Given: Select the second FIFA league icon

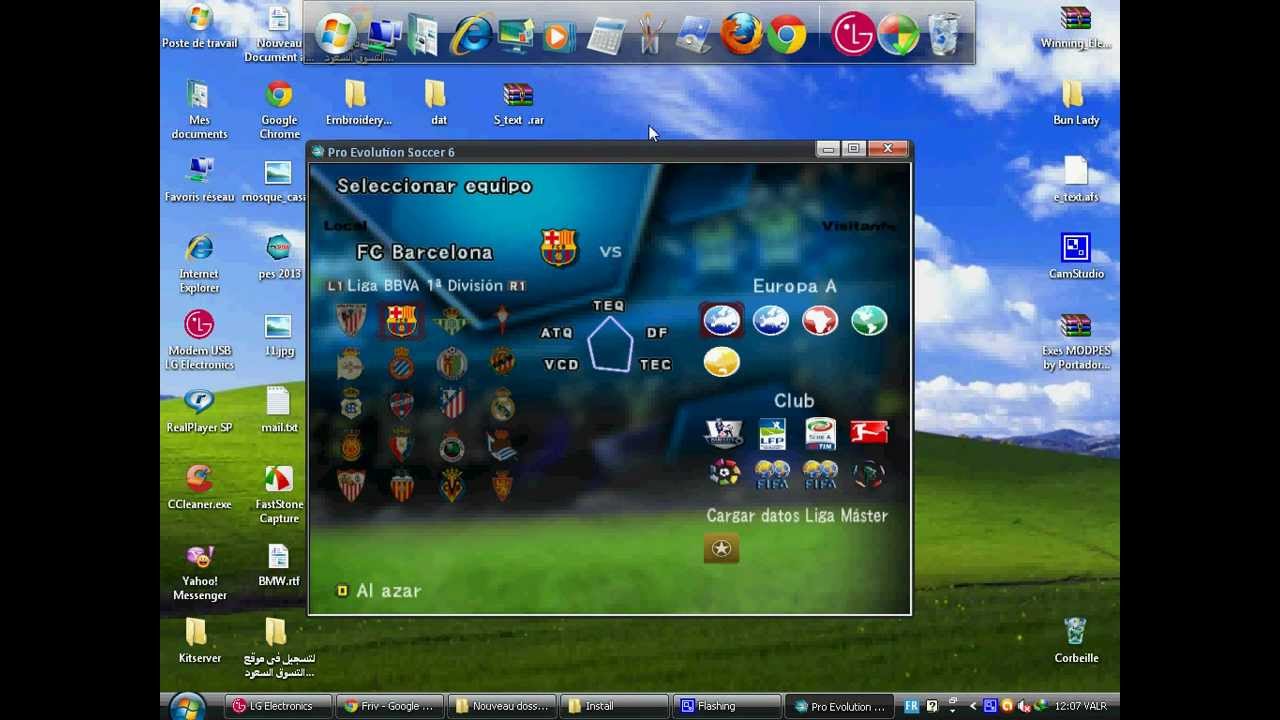Looking at the screenshot, I should coord(820,474).
